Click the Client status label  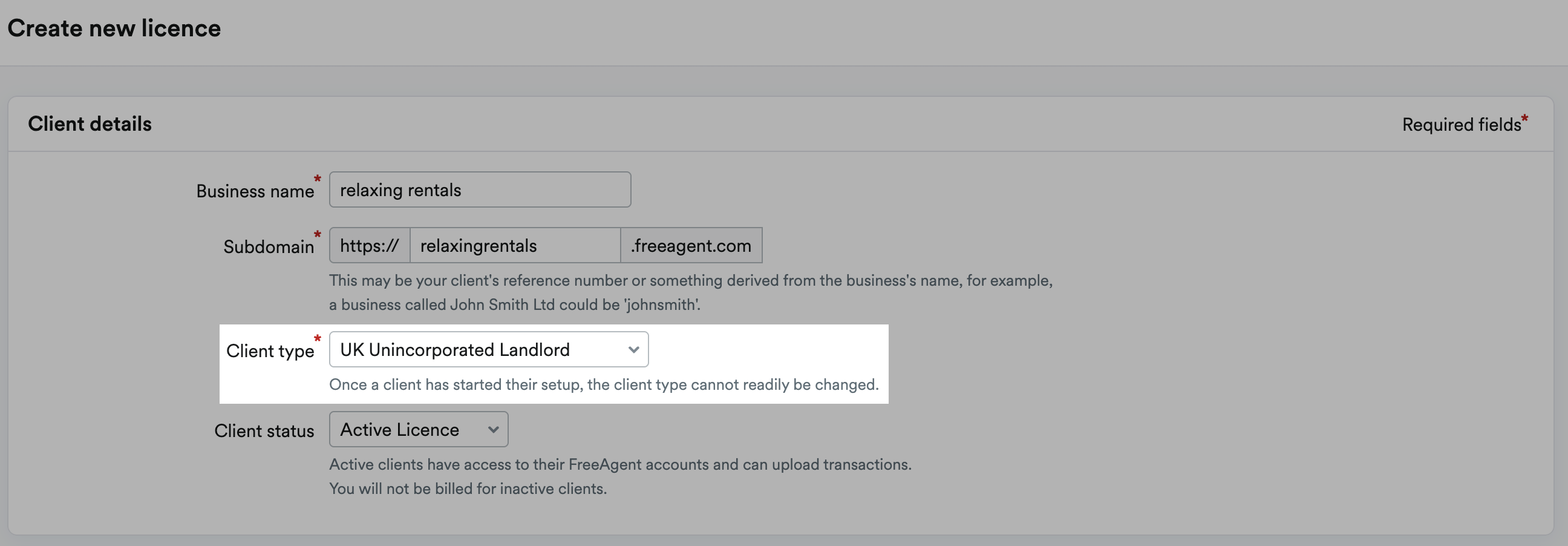click(x=264, y=430)
